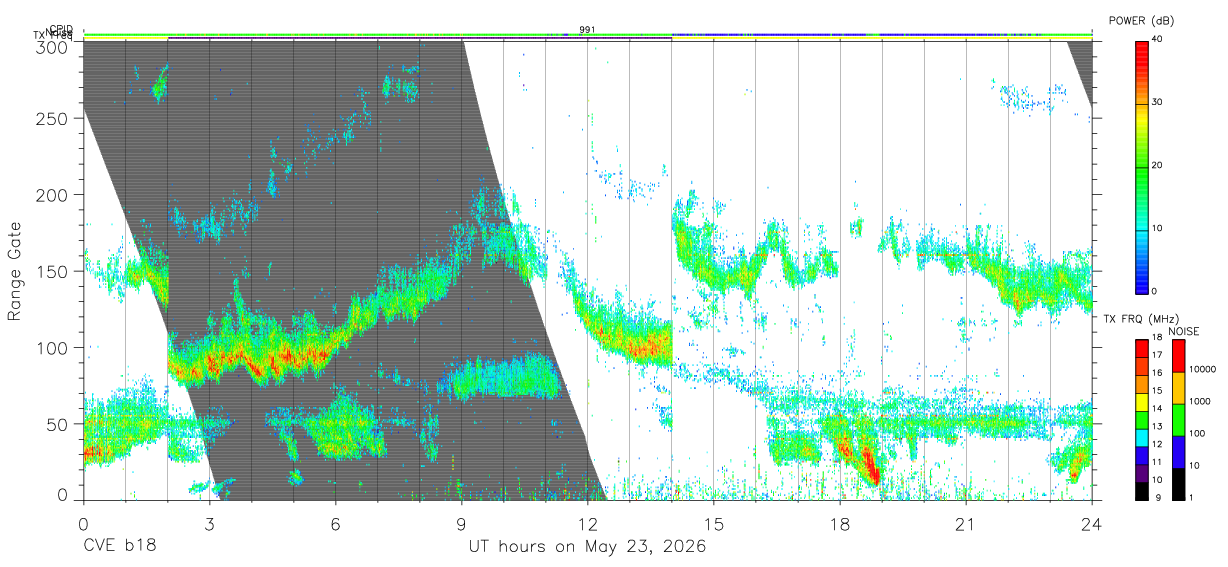Click the 1 label in the noise legend
The width and height of the screenshot is (1228, 567).
pyautogui.click(x=1190, y=497)
